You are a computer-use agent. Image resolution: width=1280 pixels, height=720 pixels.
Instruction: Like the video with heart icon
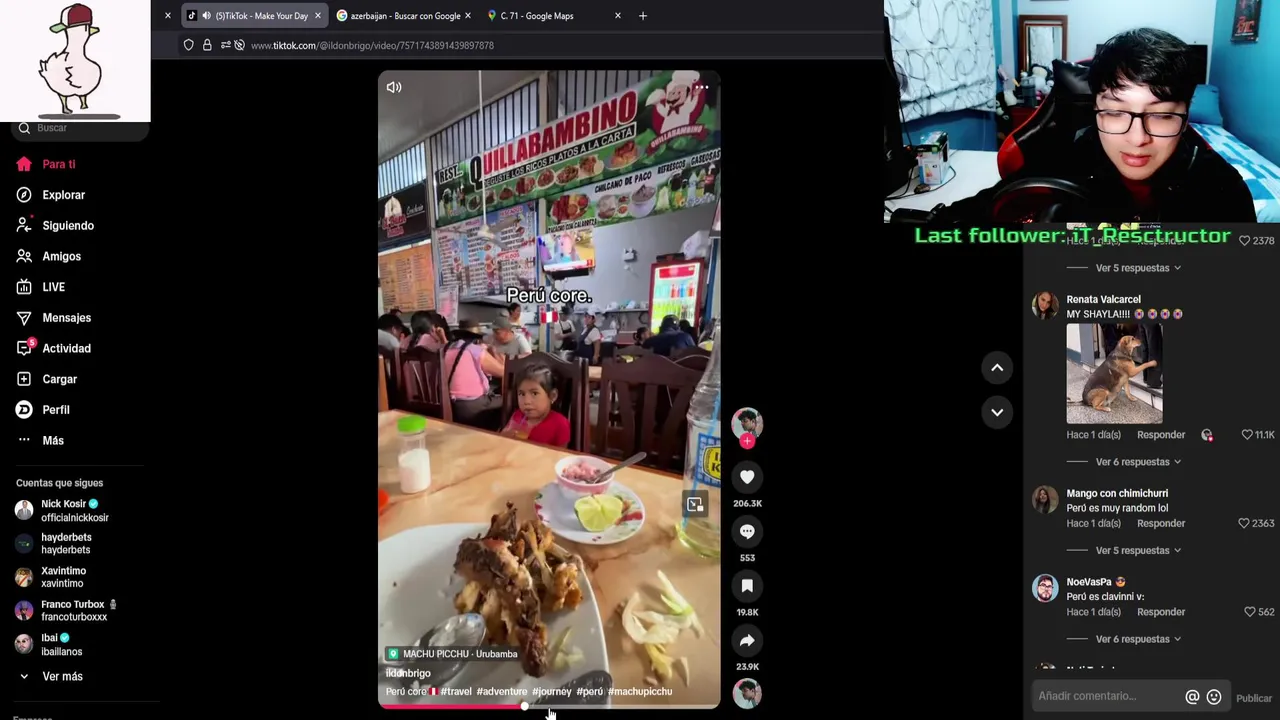tap(747, 477)
